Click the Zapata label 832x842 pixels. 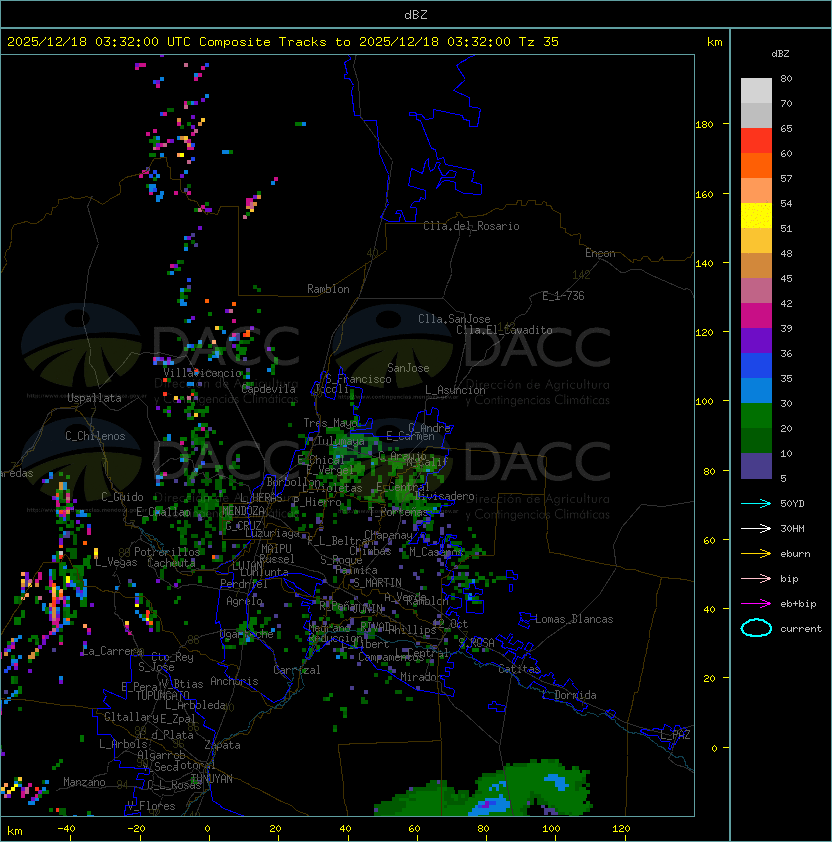tap(222, 745)
